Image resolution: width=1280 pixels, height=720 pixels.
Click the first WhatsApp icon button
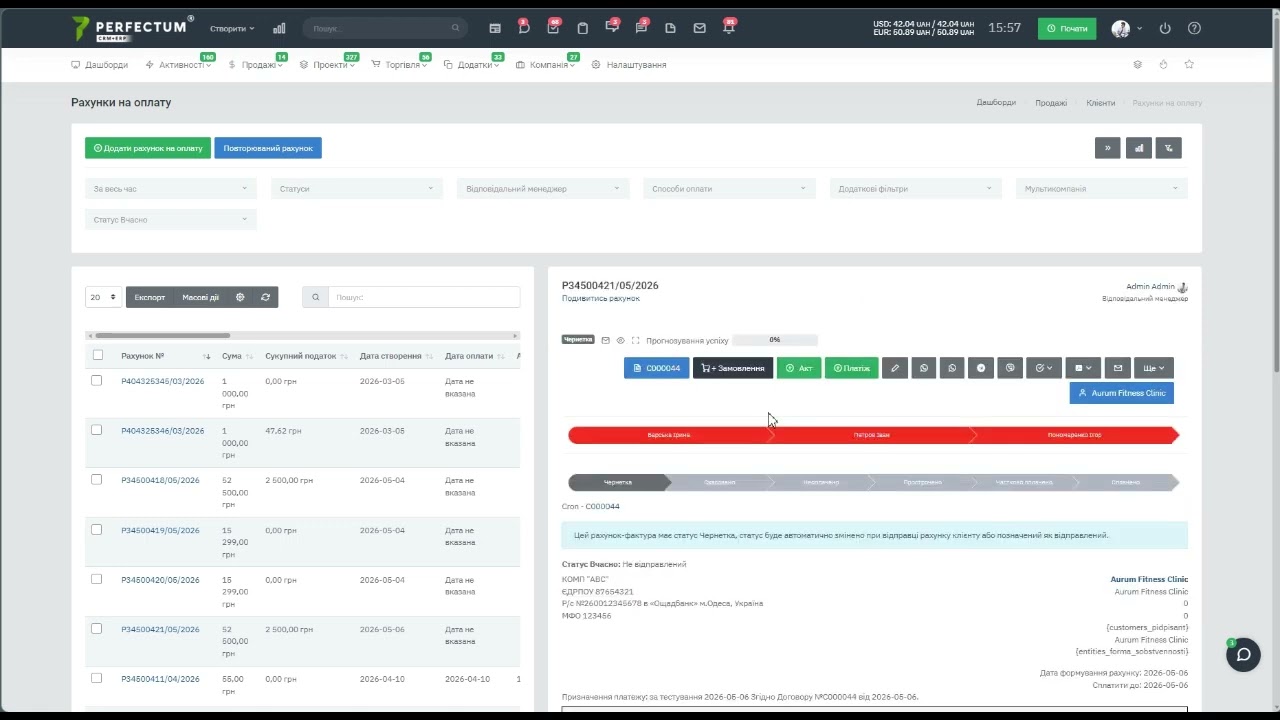point(924,368)
